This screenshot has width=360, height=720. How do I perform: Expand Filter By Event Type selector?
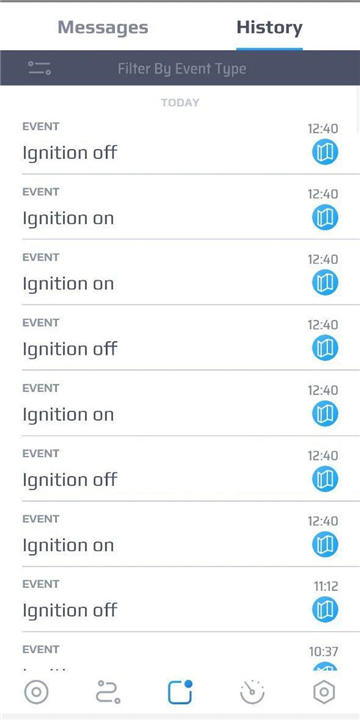180,68
